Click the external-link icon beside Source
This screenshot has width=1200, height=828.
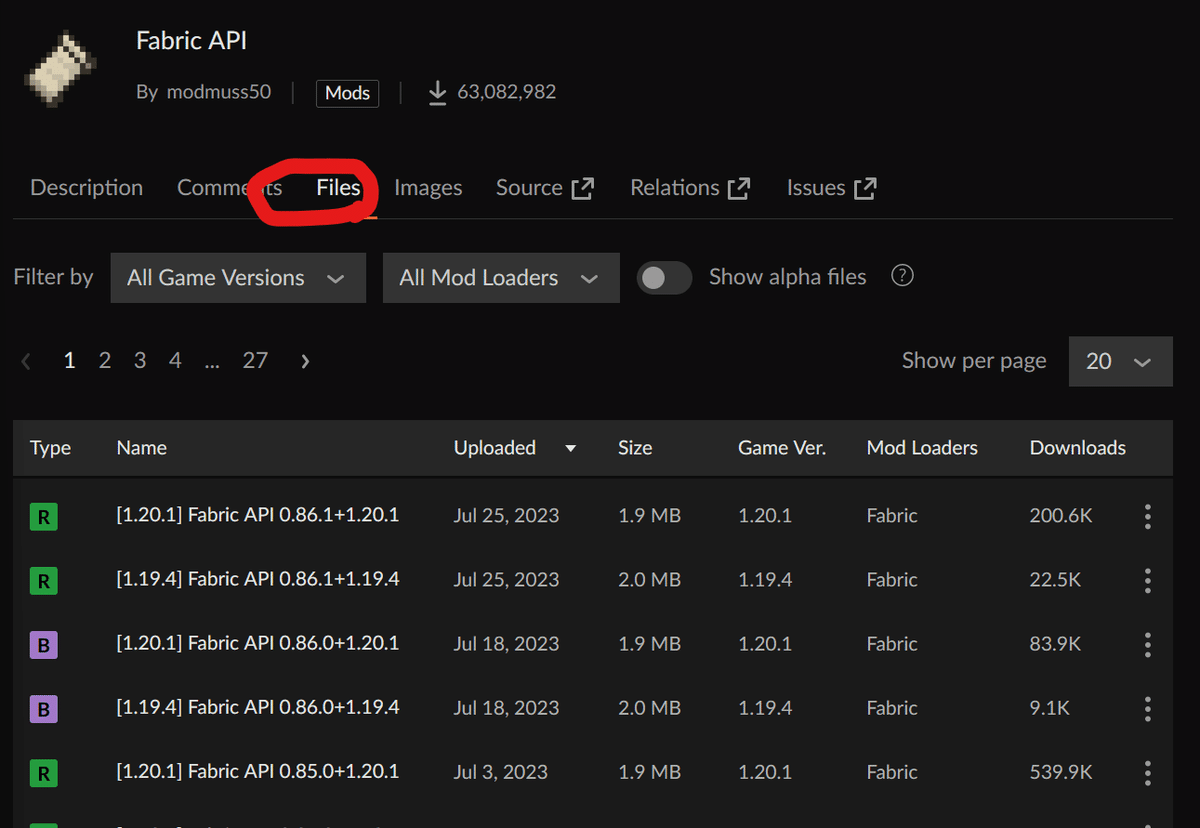pyautogui.click(x=582, y=188)
